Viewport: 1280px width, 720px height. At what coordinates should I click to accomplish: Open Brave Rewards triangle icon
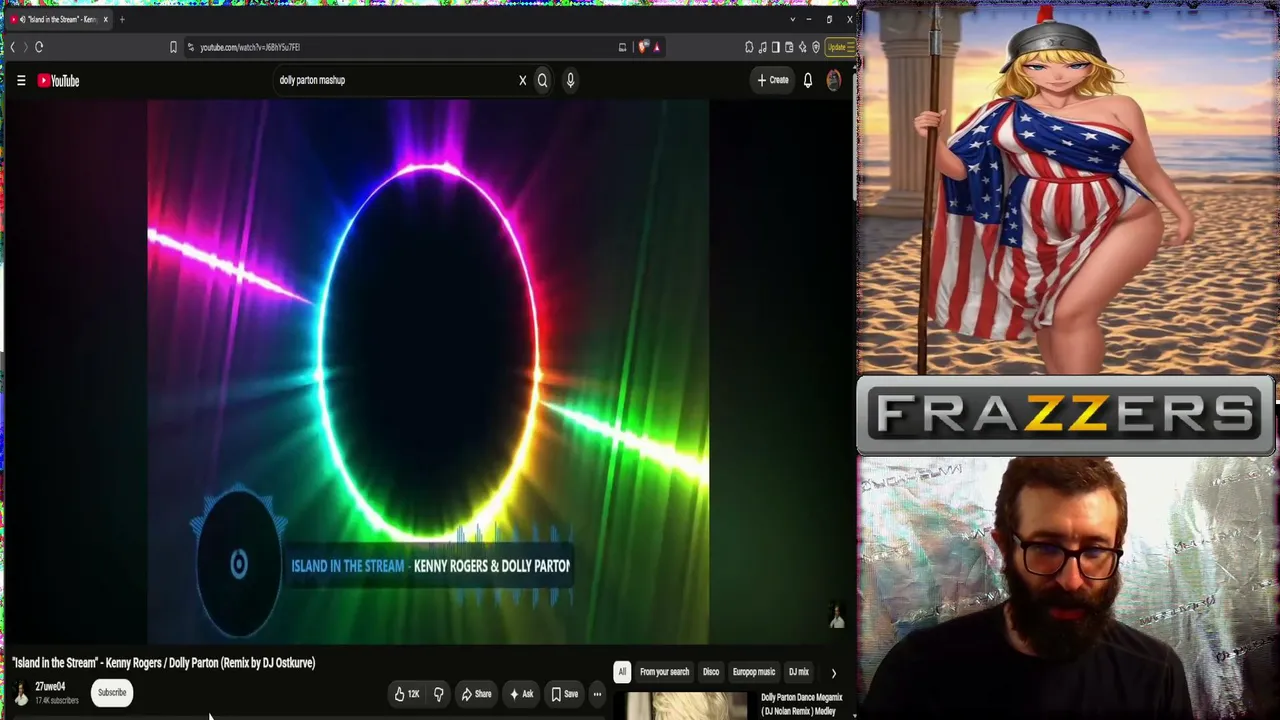click(657, 47)
